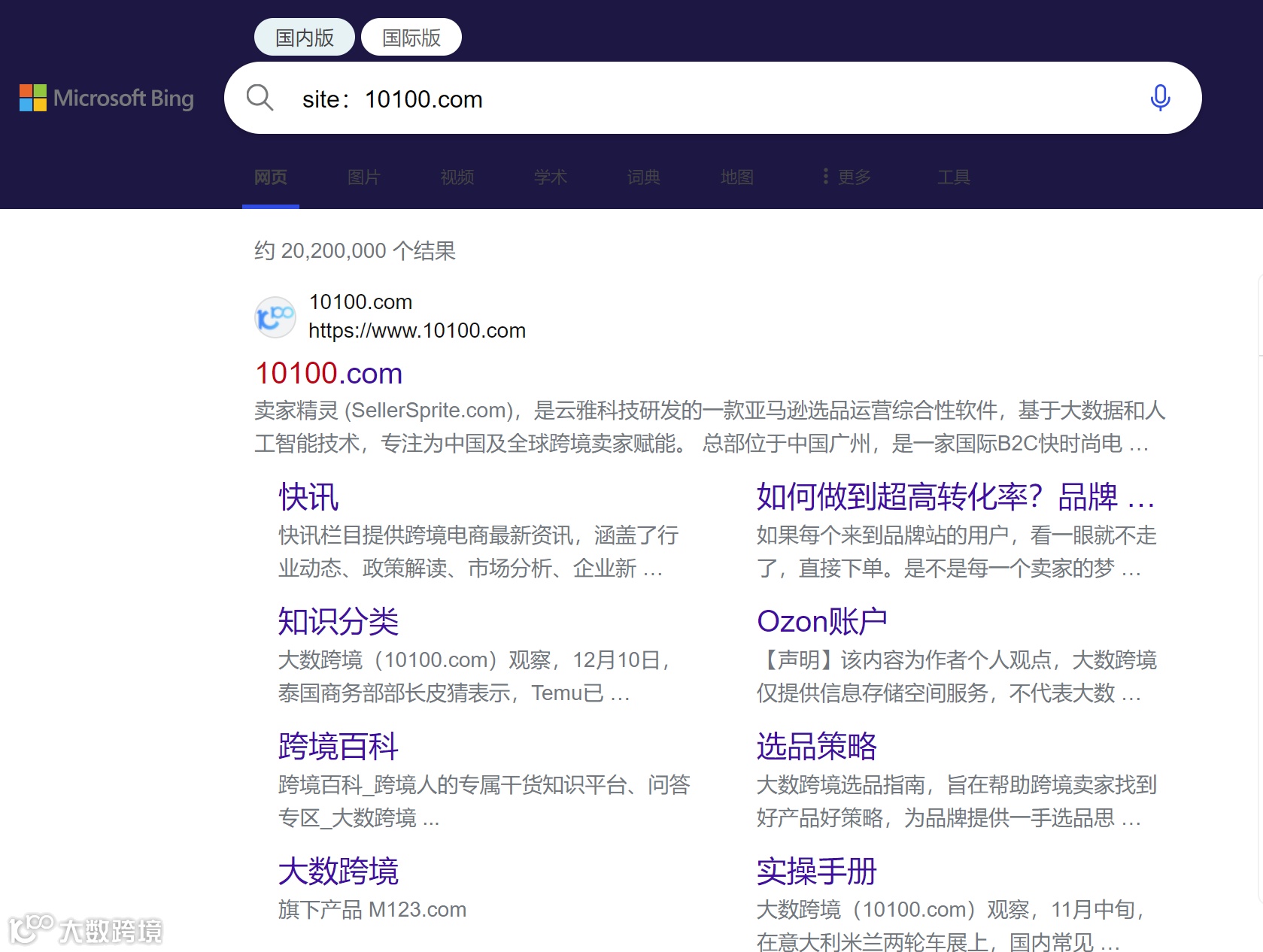Viewport: 1263px width, 952px height.
Task: Click the 10100.com site name above URL
Action: point(360,302)
